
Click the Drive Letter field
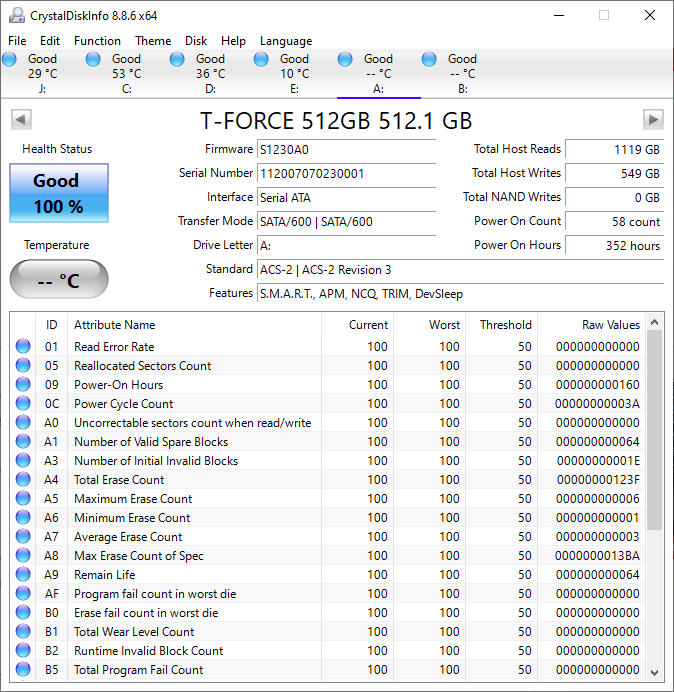click(x=346, y=245)
